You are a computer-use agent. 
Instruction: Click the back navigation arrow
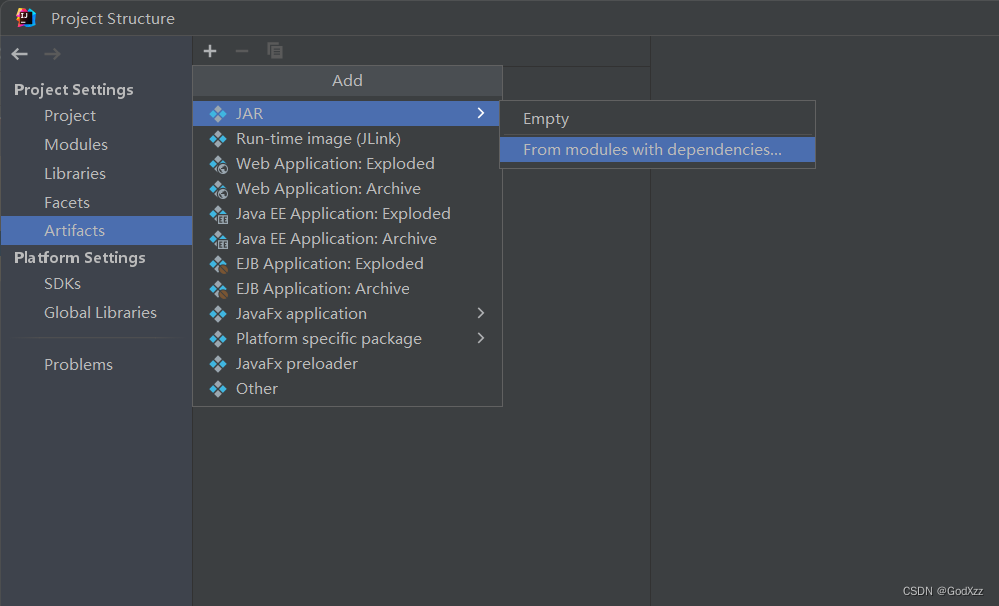point(18,54)
